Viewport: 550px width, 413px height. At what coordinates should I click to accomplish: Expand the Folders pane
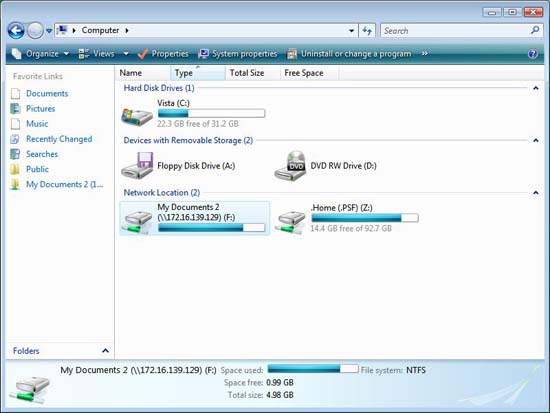[105, 351]
